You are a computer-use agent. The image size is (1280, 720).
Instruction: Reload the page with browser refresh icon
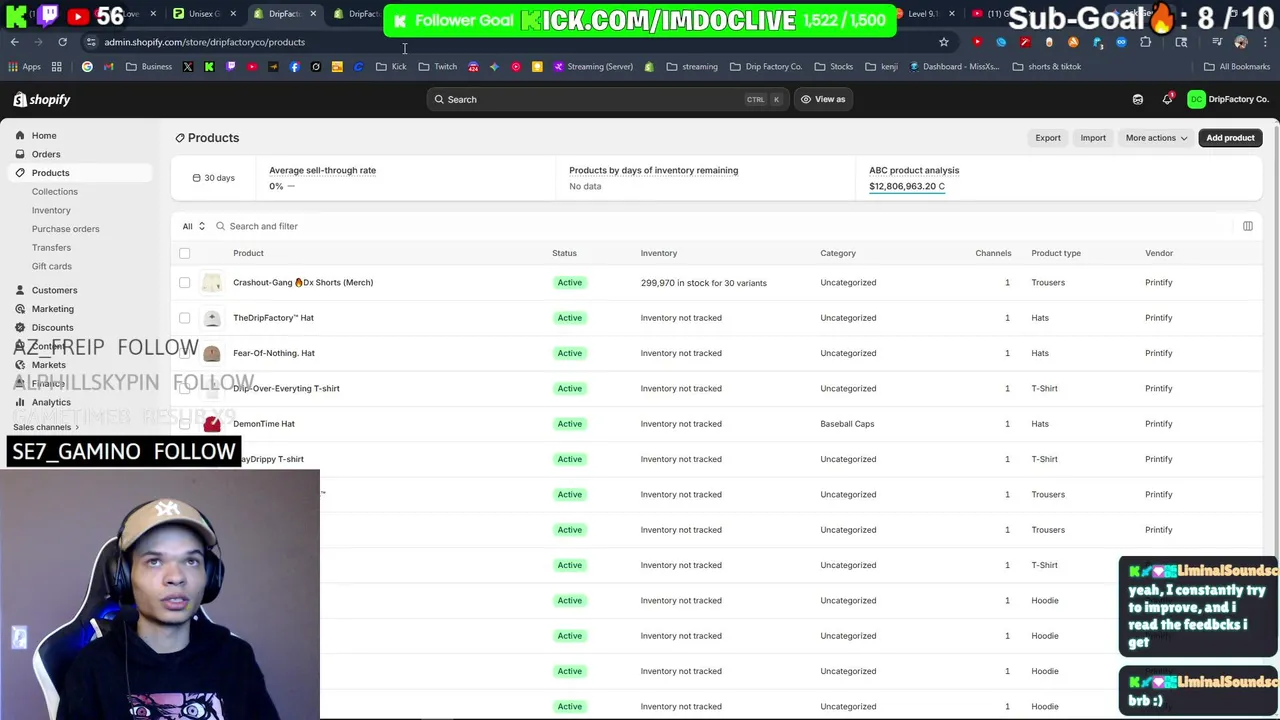pos(62,42)
